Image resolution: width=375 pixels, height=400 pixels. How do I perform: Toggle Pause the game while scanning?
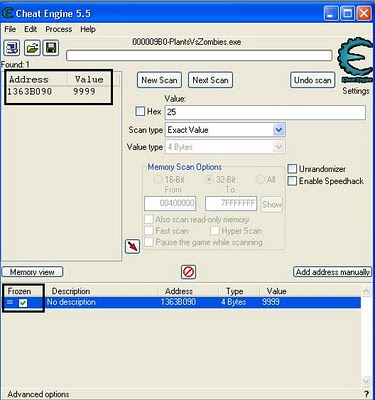[149, 242]
